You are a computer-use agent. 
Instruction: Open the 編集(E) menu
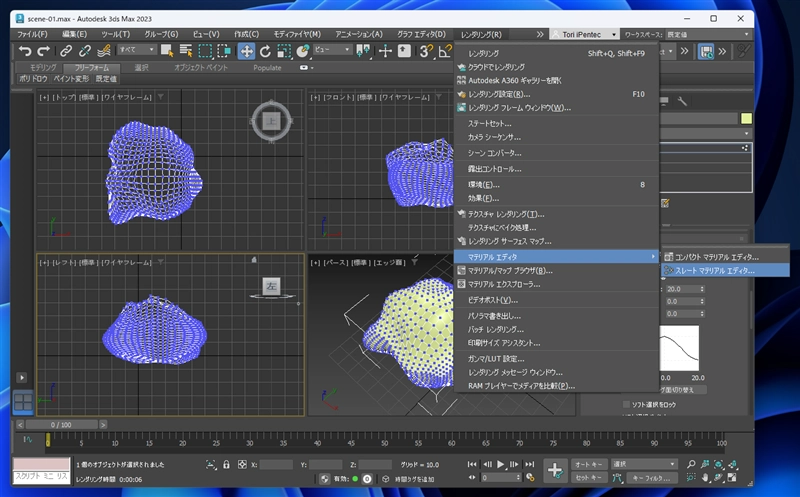[x=74, y=34]
